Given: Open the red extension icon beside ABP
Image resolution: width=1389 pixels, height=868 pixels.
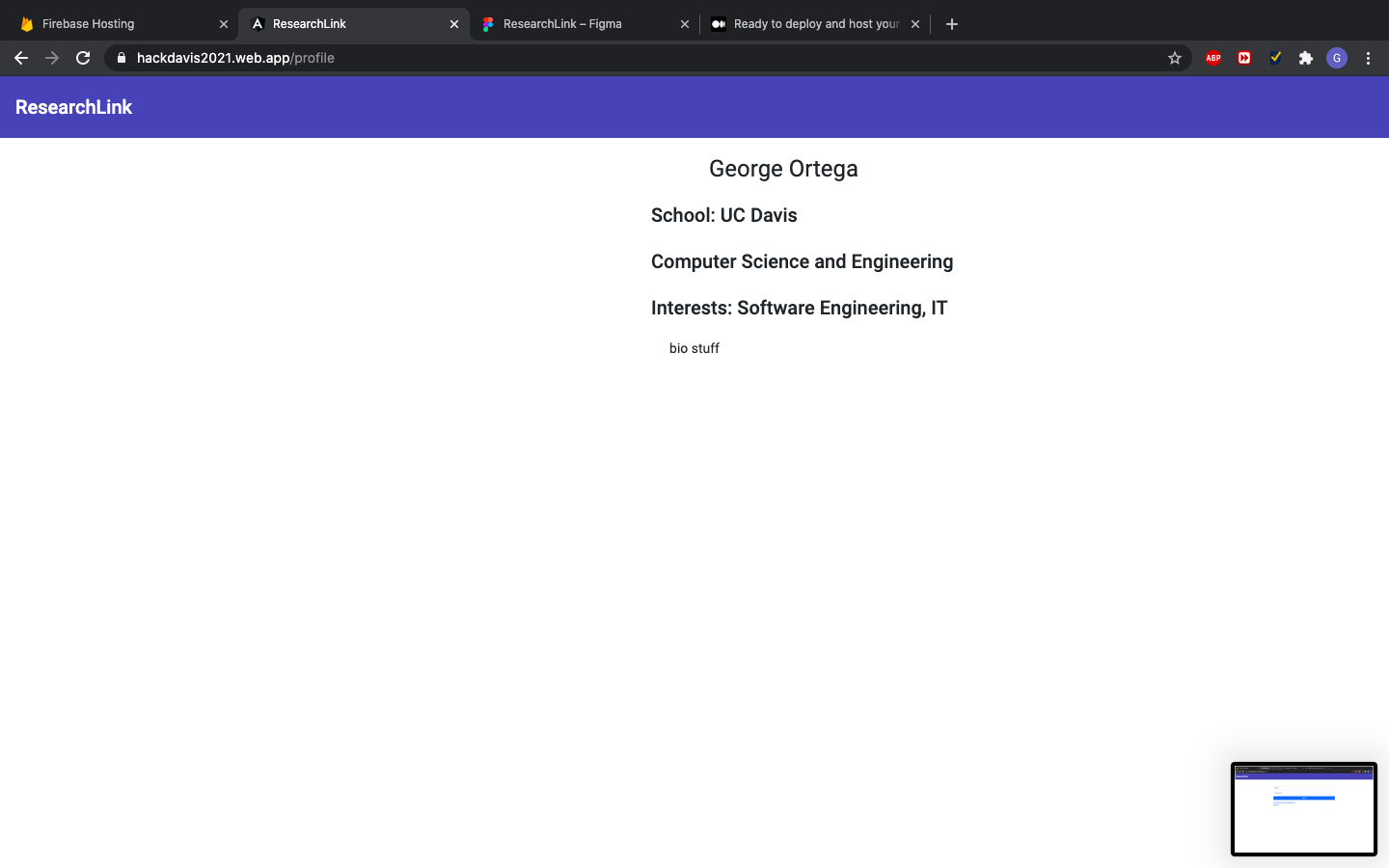Looking at the screenshot, I should (1244, 58).
